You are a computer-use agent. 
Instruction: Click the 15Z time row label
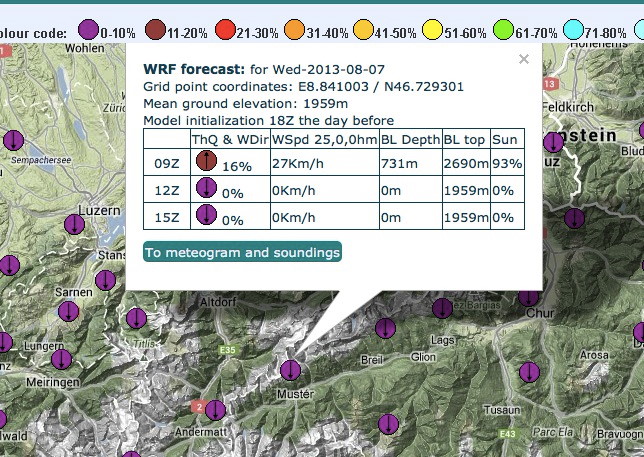click(167, 217)
